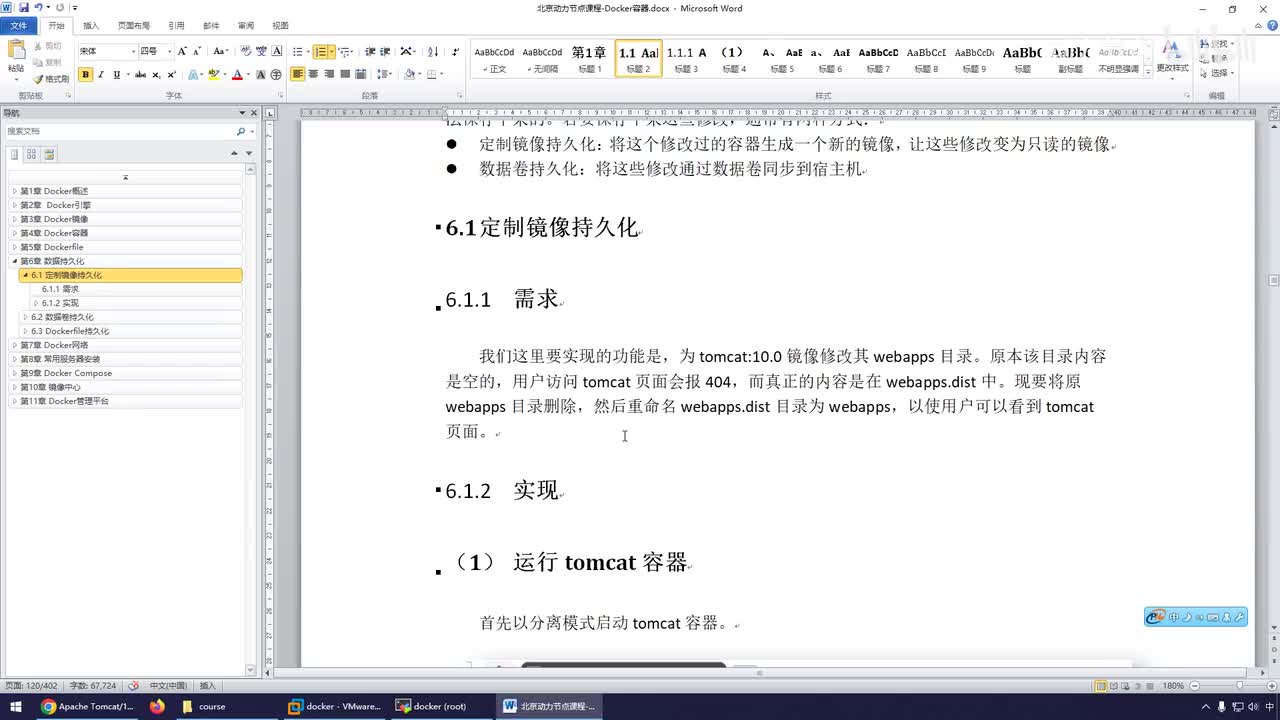Expand 6.2 数据卷持久化 node
This screenshot has height=720, width=1280.
(x=25, y=317)
